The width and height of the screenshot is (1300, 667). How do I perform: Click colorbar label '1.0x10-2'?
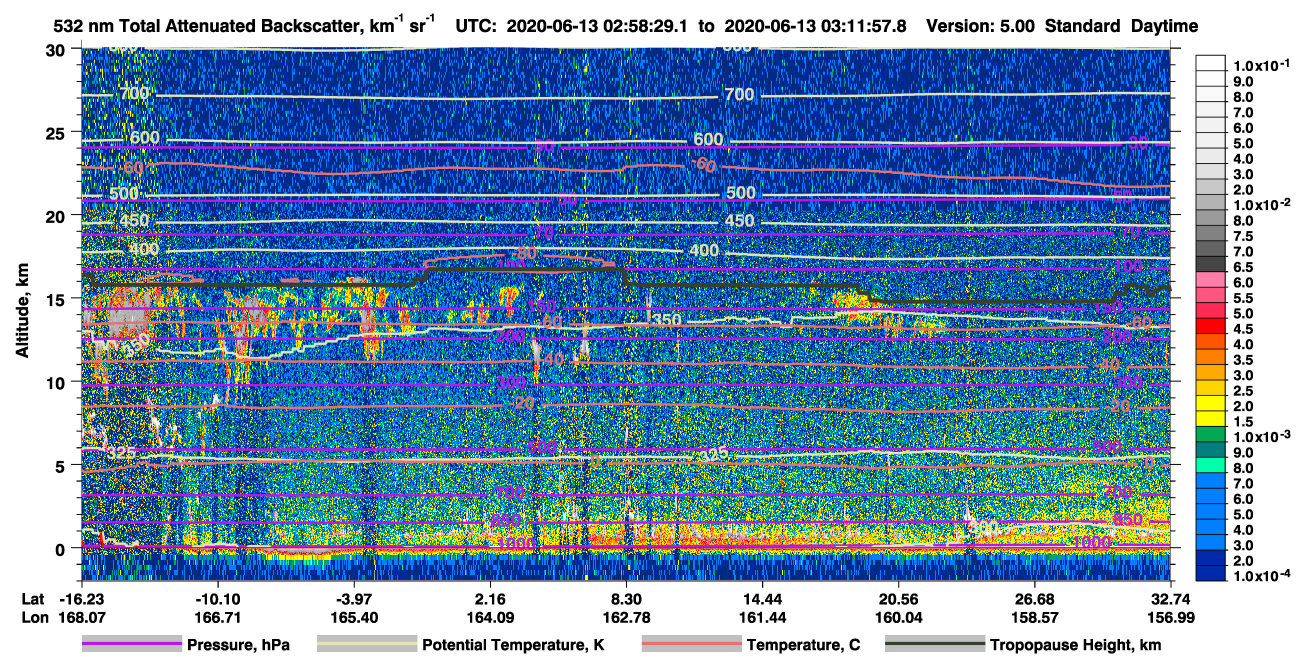1262,204
